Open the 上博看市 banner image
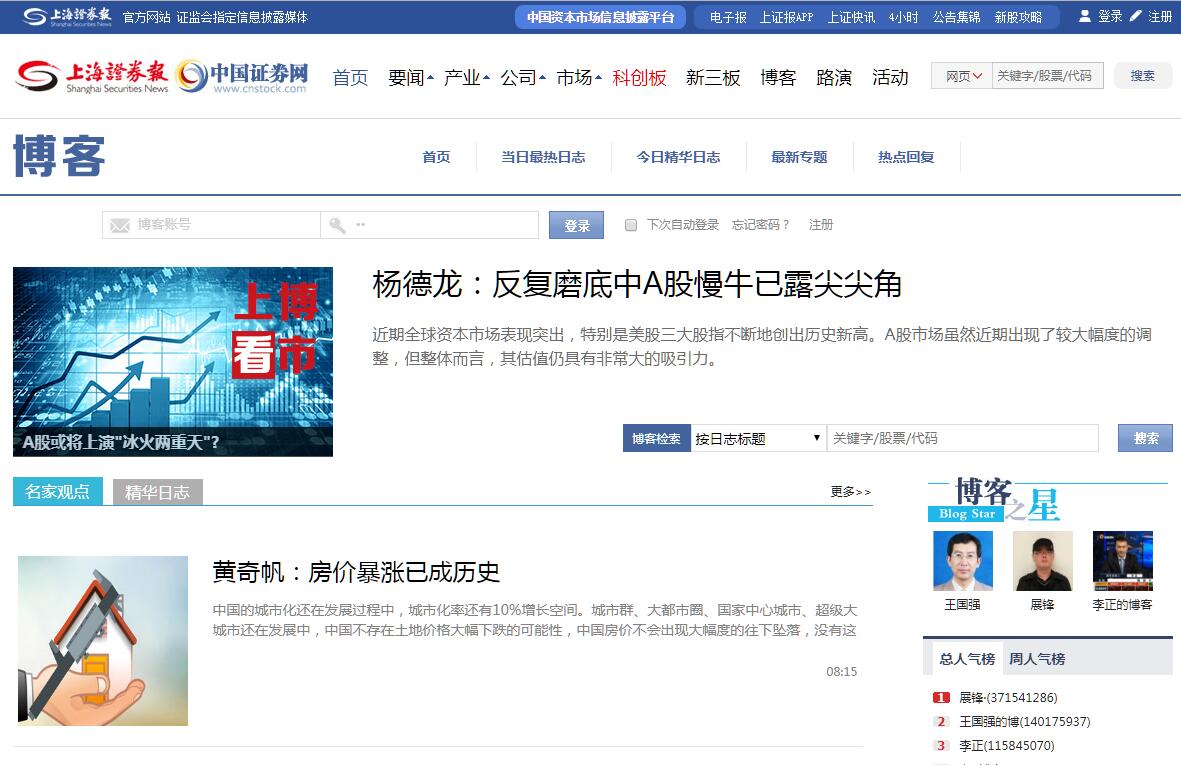The width and height of the screenshot is (1181, 765). (173, 361)
